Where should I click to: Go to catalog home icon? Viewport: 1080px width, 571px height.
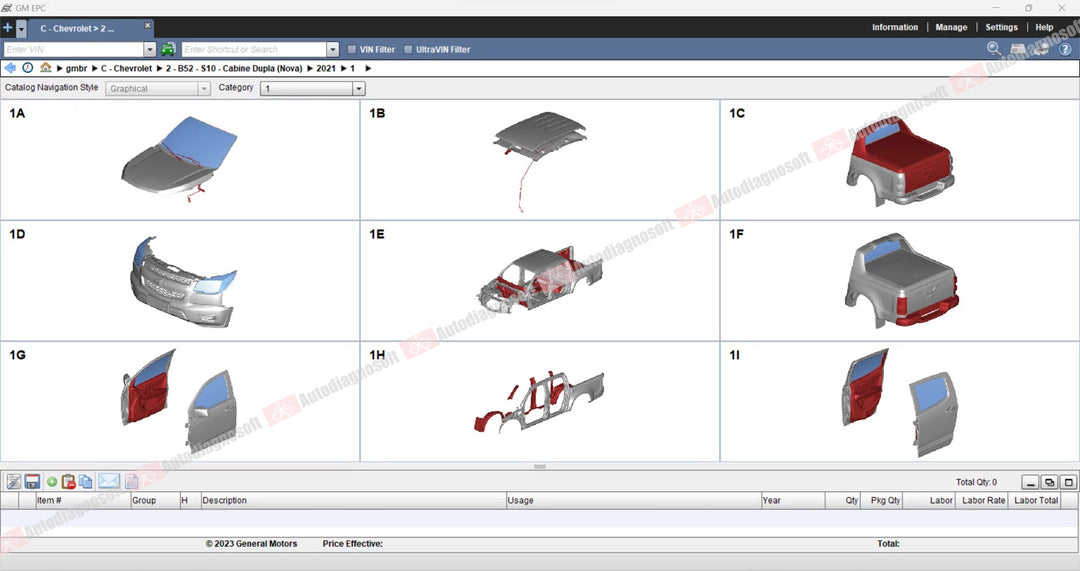pos(45,68)
